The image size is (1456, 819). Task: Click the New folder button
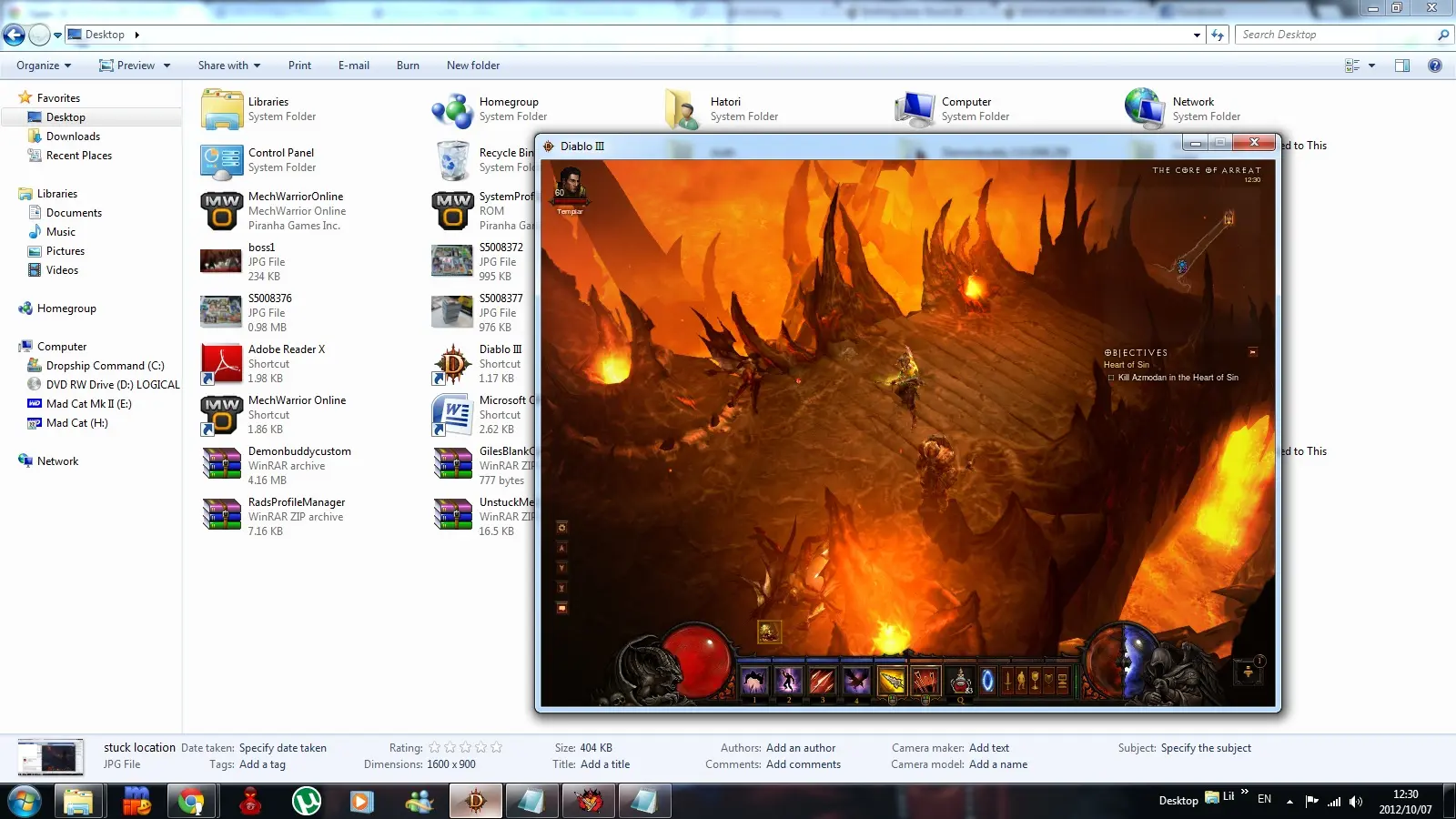pos(472,66)
